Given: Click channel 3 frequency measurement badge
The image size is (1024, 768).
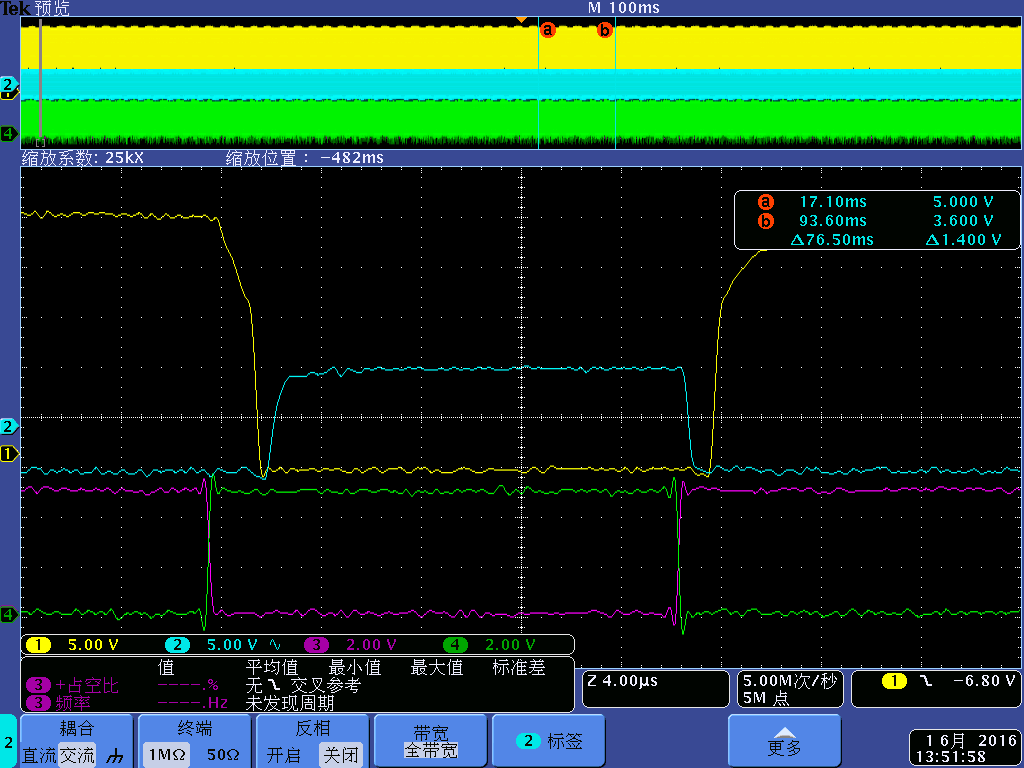Looking at the screenshot, I should pyautogui.click(x=39, y=703).
